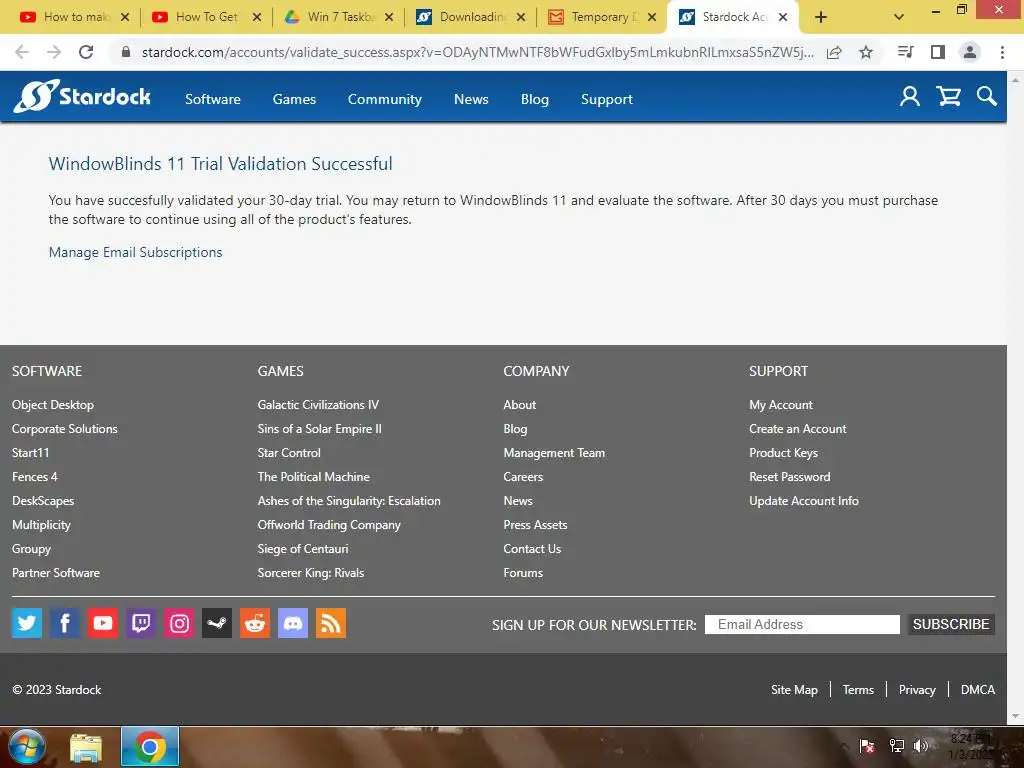1024x768 pixels.
Task: Open Galactic Civilizations IV link
Action: point(318,405)
